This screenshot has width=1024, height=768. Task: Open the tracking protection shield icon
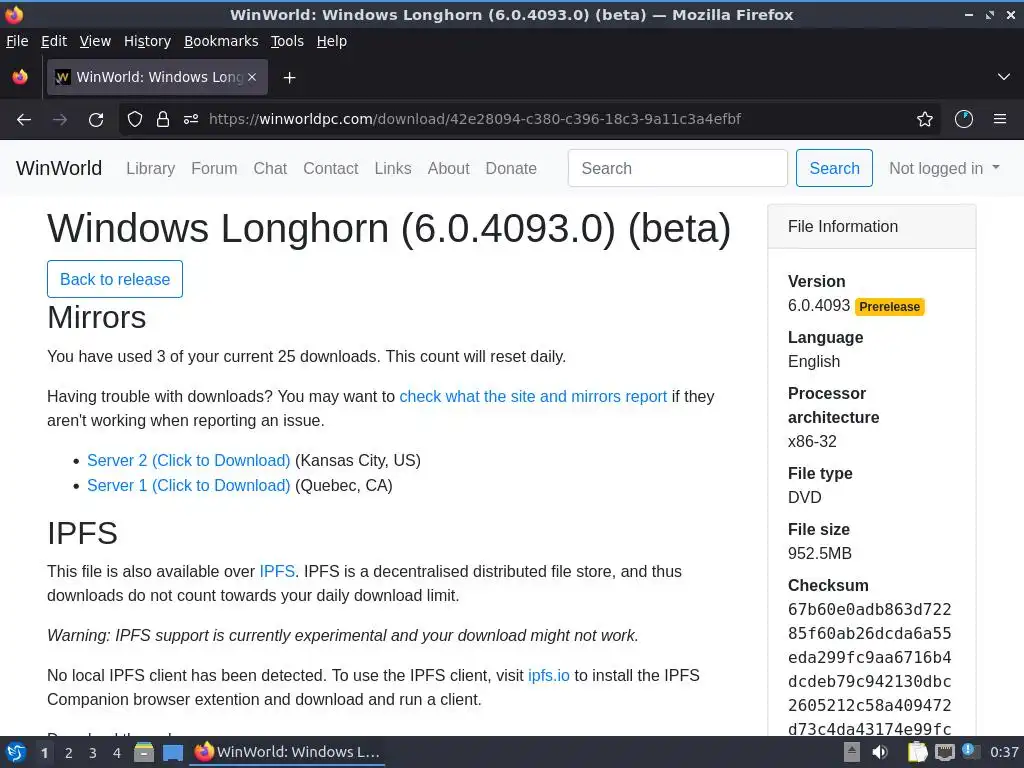click(x=135, y=120)
